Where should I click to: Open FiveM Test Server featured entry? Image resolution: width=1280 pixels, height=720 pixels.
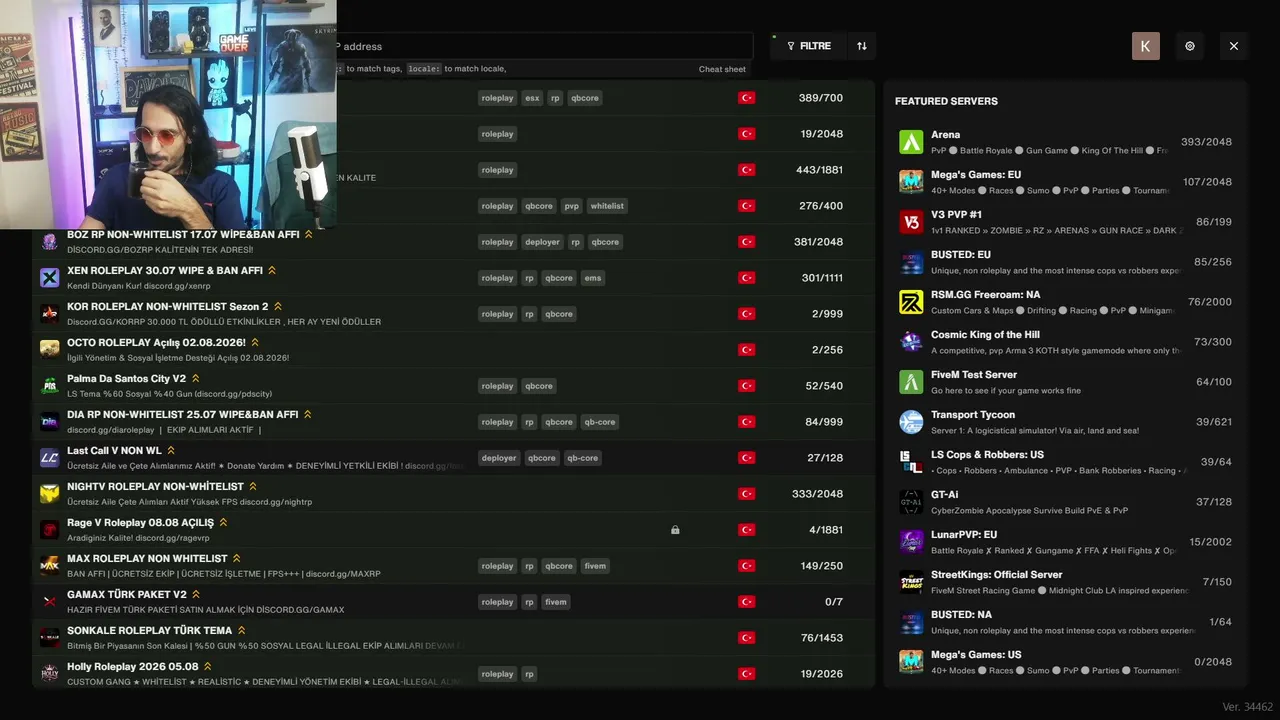(1066, 382)
